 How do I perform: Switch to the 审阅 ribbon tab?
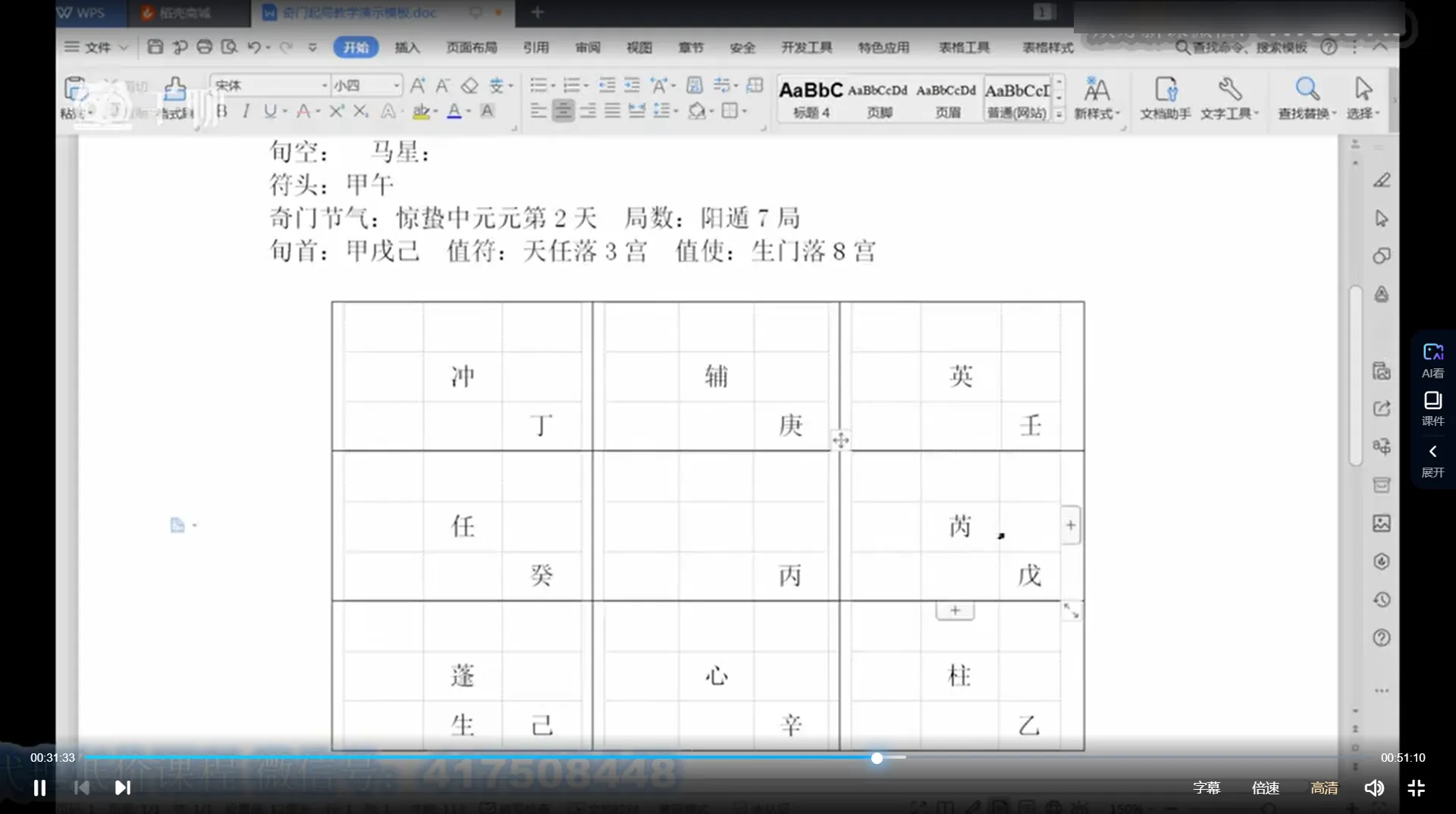[x=588, y=48]
